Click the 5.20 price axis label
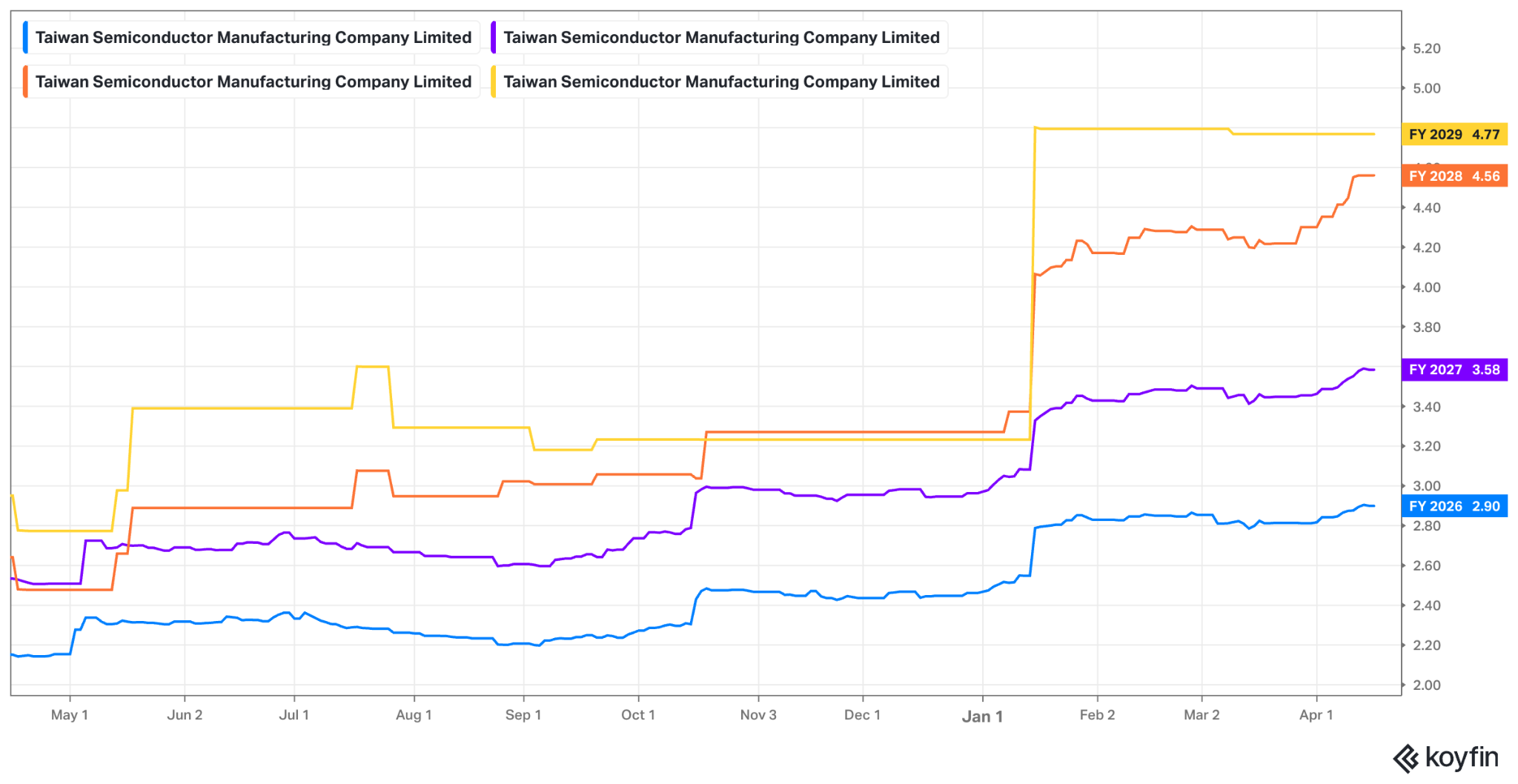This screenshot has height=784, width=1518. [1427, 49]
